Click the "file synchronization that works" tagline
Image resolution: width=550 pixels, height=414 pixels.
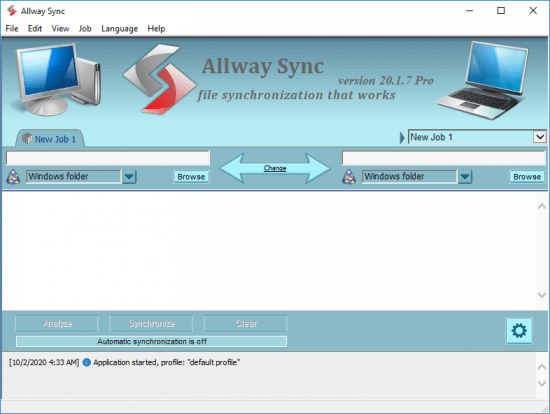pos(296,95)
